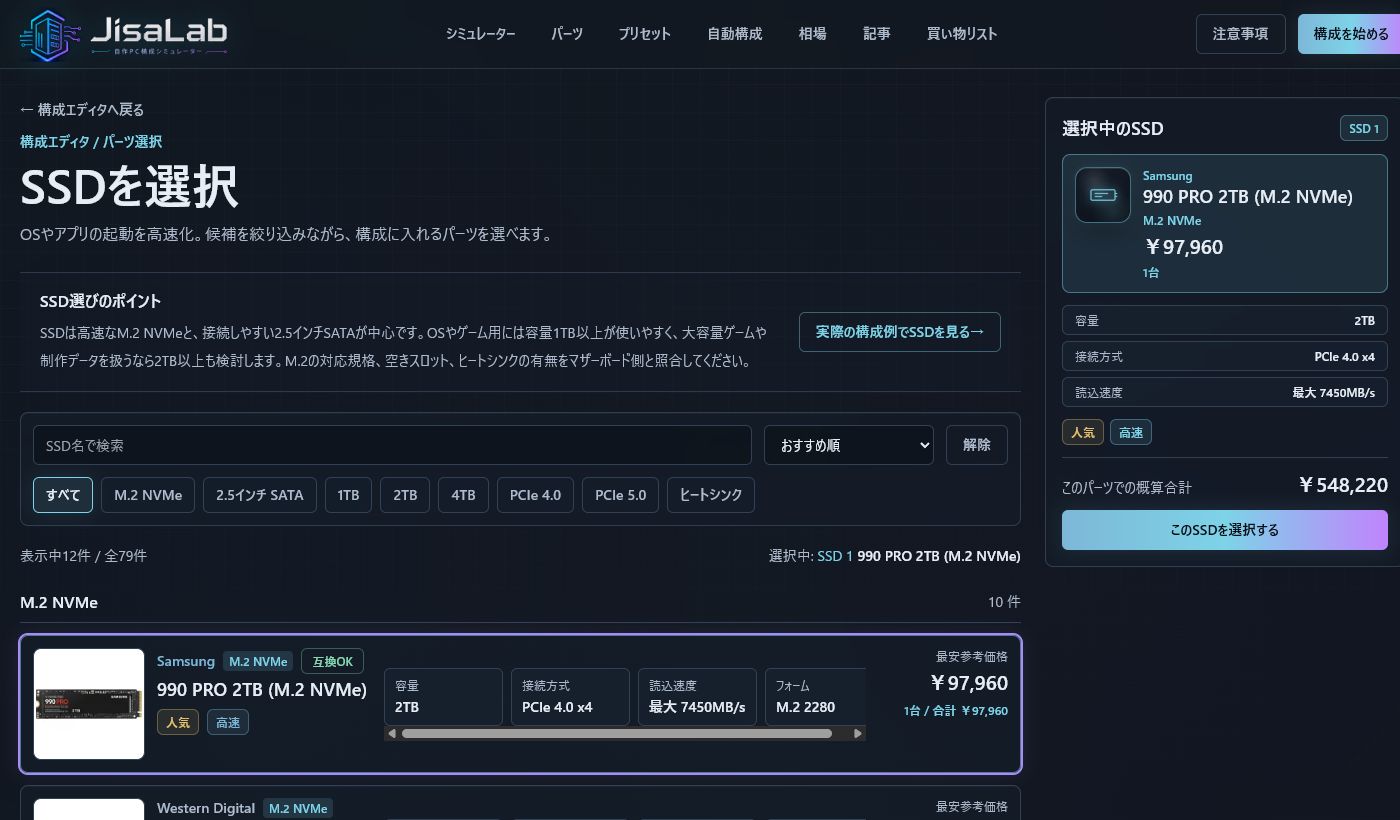Image resolution: width=1400 pixels, height=820 pixels.
Task: Click the 高速 tag in the 選択中のSSD panel
Action: point(1131,432)
